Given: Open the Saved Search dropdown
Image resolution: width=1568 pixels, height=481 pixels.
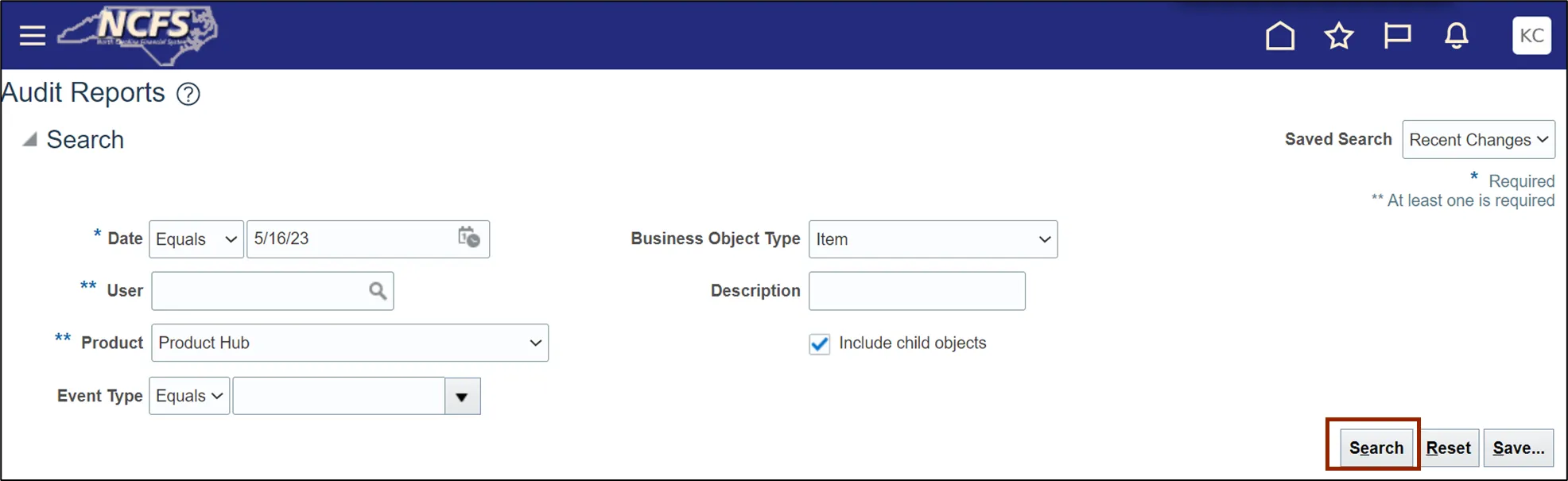Looking at the screenshot, I should click(x=1478, y=140).
